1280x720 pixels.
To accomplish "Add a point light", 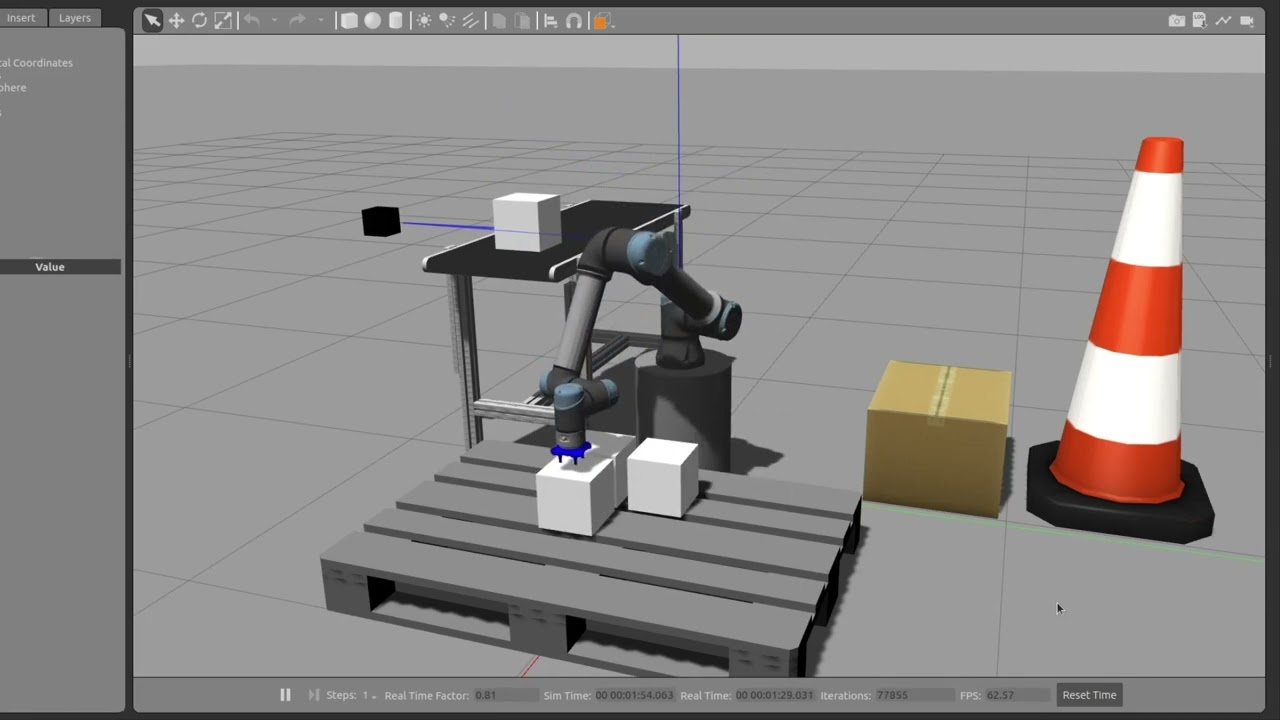I will click(424, 20).
